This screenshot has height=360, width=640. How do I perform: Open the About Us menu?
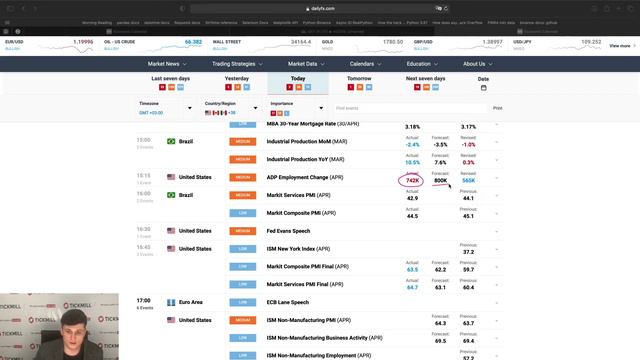coord(478,64)
